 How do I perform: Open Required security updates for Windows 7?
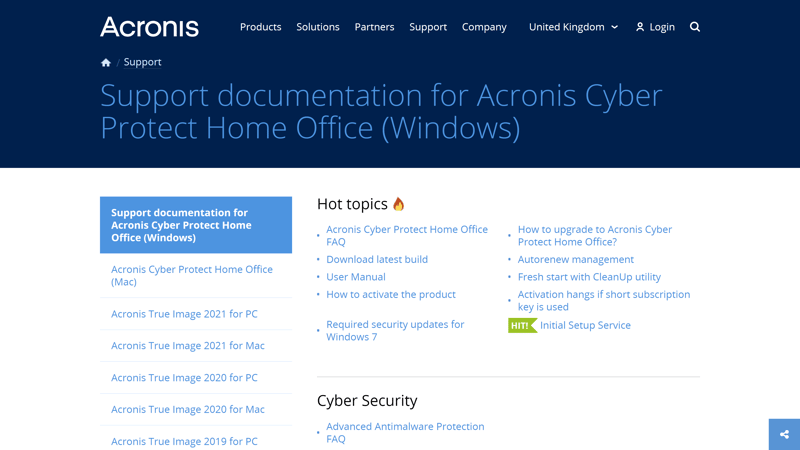[x=395, y=331]
